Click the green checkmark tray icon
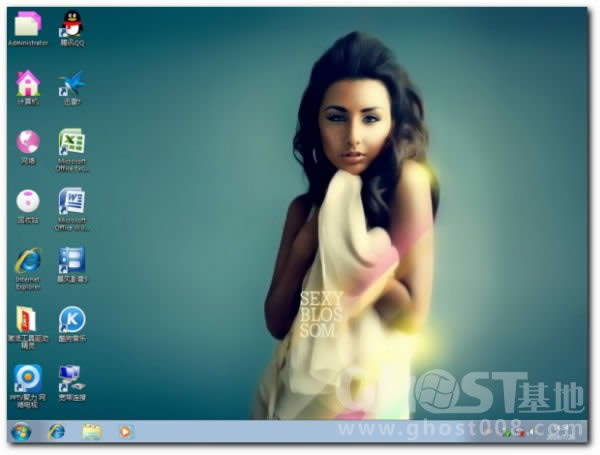The width and height of the screenshot is (600, 455). coord(507,433)
